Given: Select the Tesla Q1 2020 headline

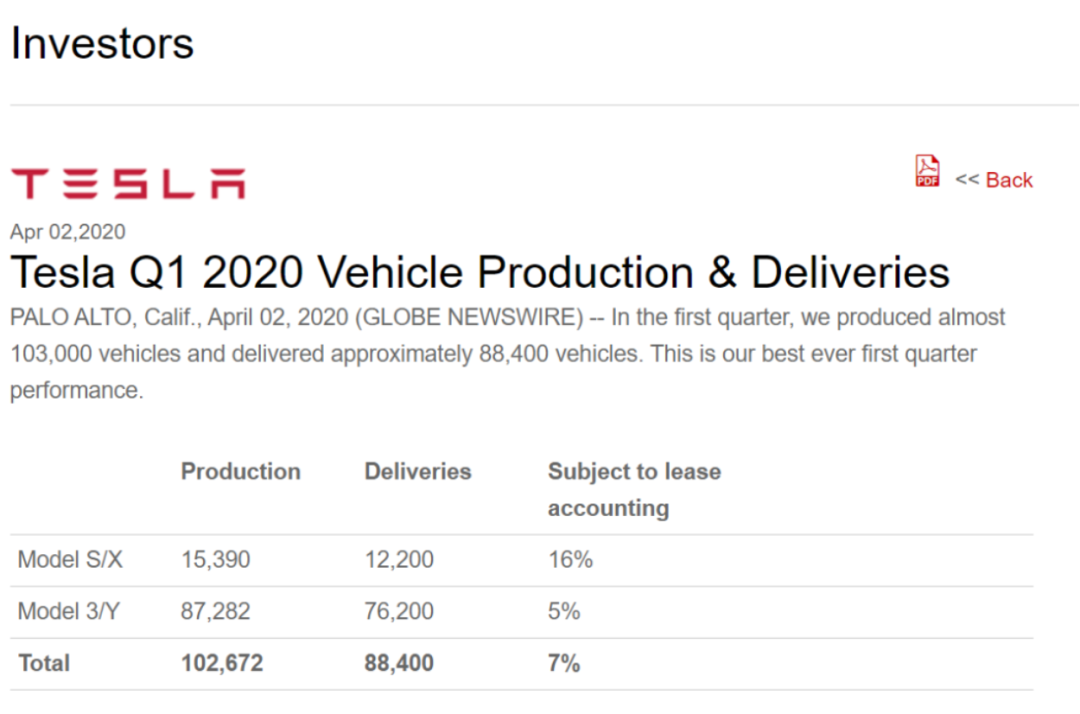Looking at the screenshot, I should 480,272.
